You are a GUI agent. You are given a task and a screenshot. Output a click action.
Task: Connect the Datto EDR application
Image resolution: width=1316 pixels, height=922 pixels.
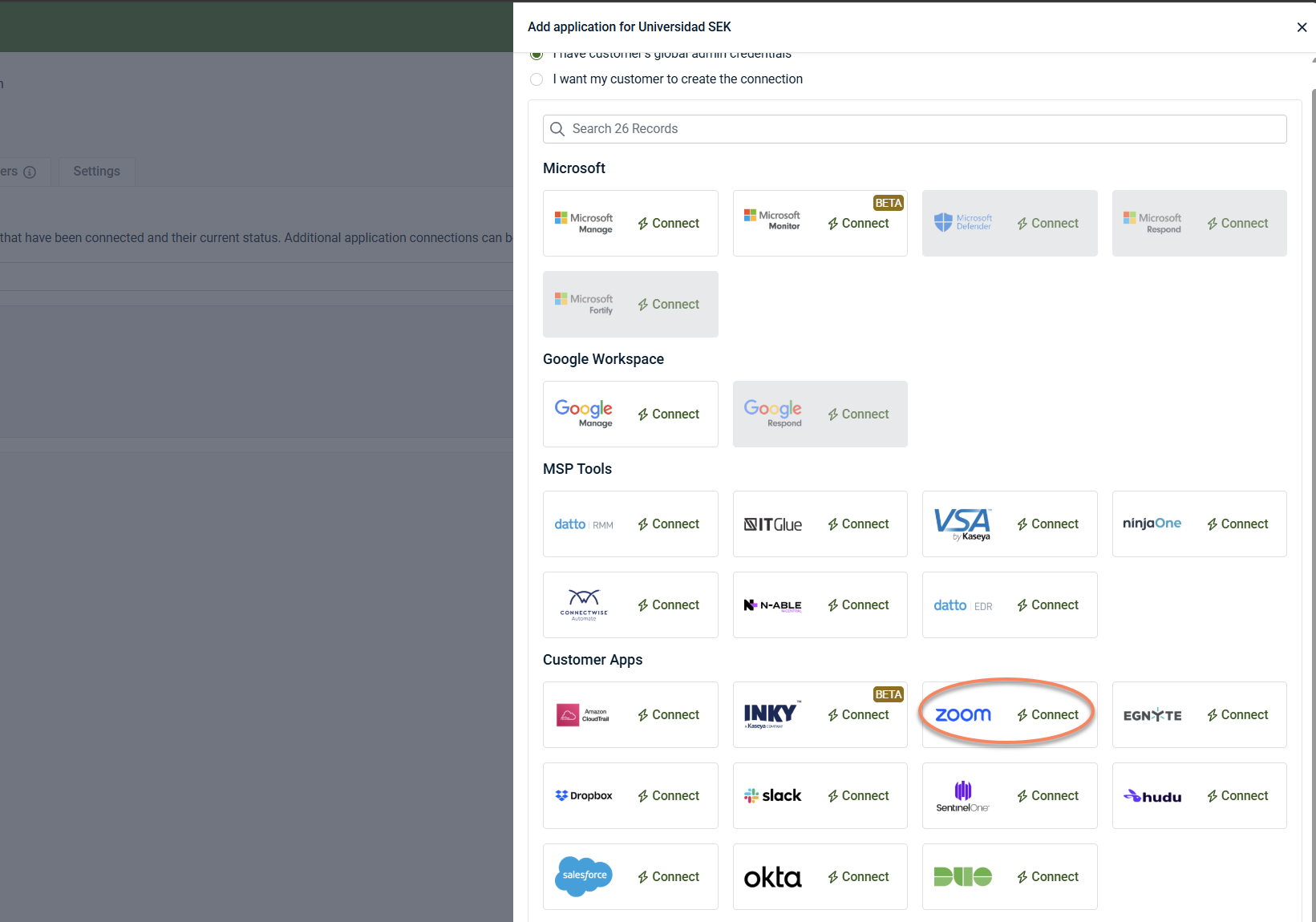(1048, 605)
